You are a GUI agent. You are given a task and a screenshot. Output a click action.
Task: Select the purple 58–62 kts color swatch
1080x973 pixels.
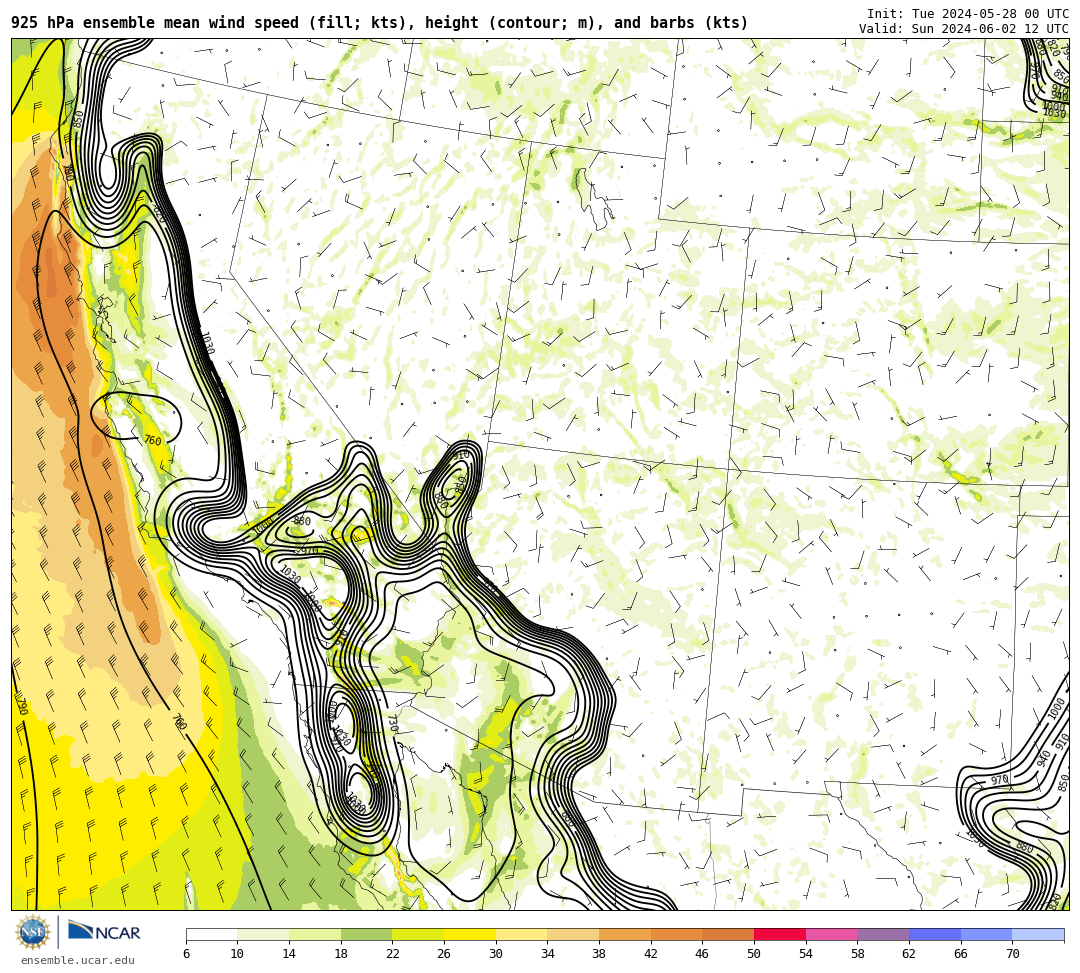tap(883, 934)
